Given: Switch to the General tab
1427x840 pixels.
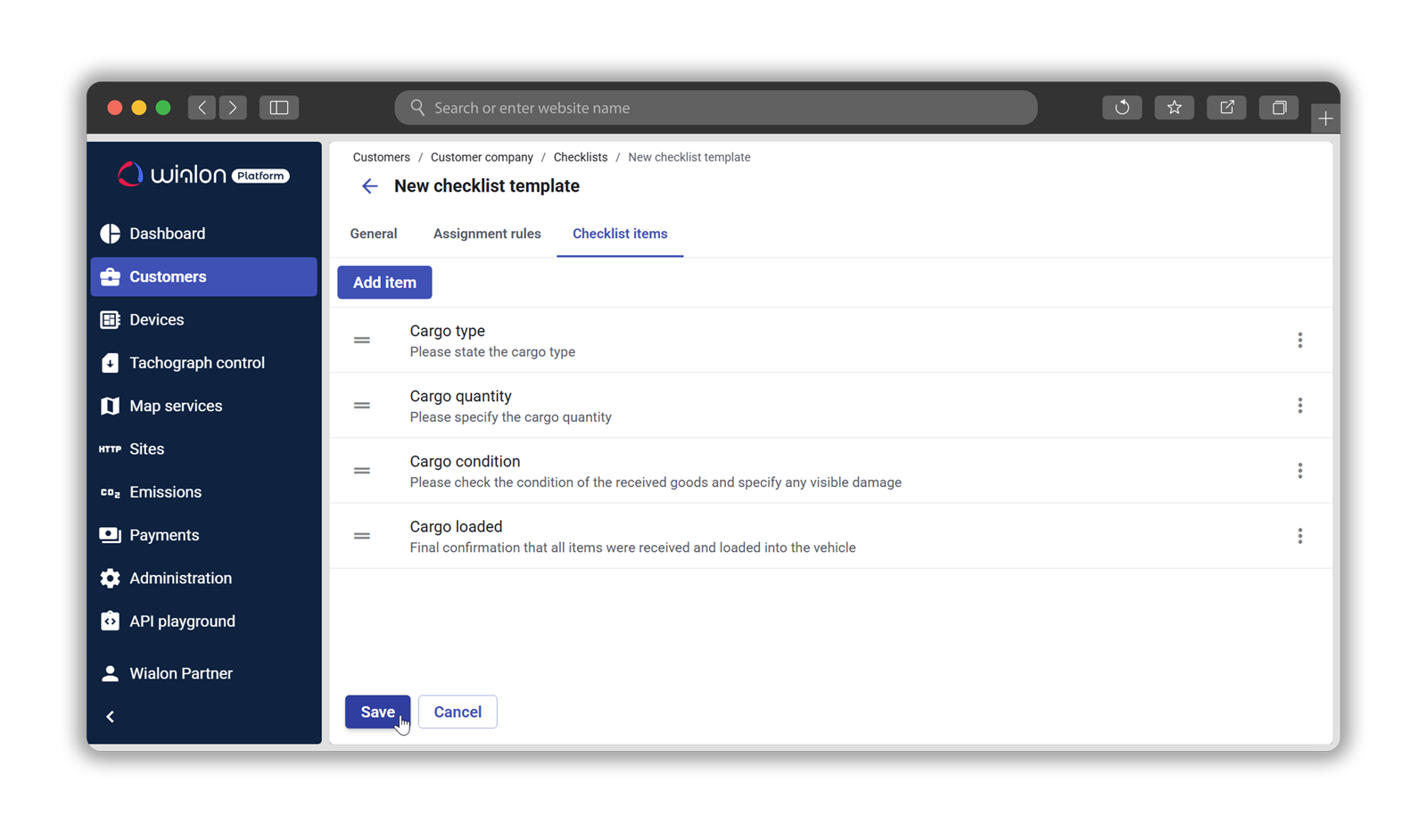Looking at the screenshot, I should click(374, 234).
